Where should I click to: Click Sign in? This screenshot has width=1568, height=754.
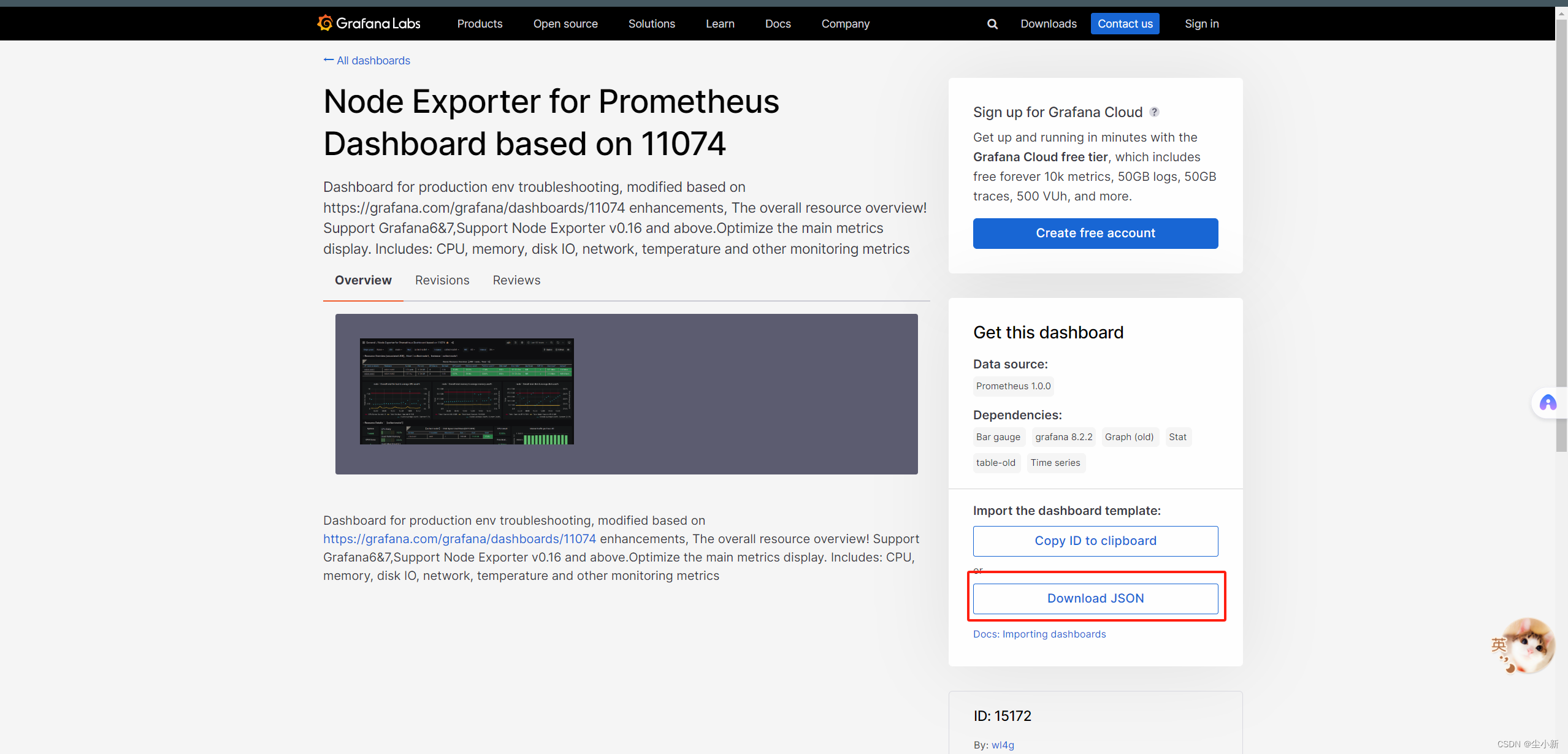pos(1202,24)
